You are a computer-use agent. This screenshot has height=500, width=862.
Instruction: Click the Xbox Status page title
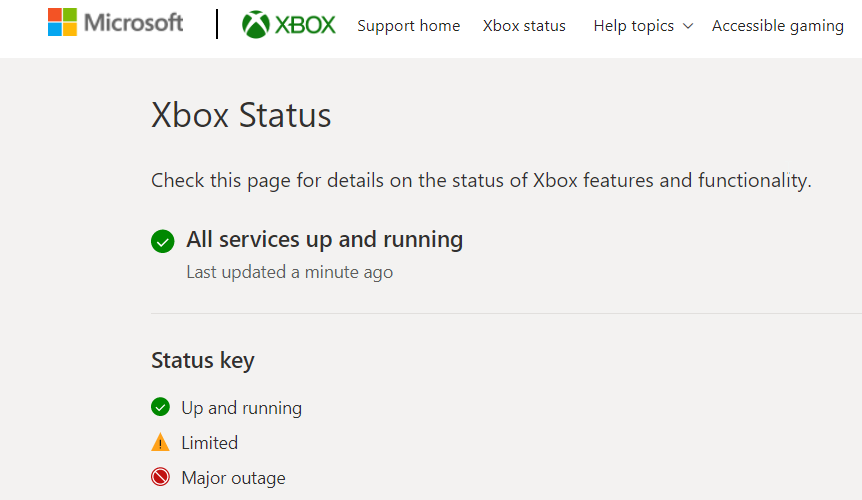point(241,115)
